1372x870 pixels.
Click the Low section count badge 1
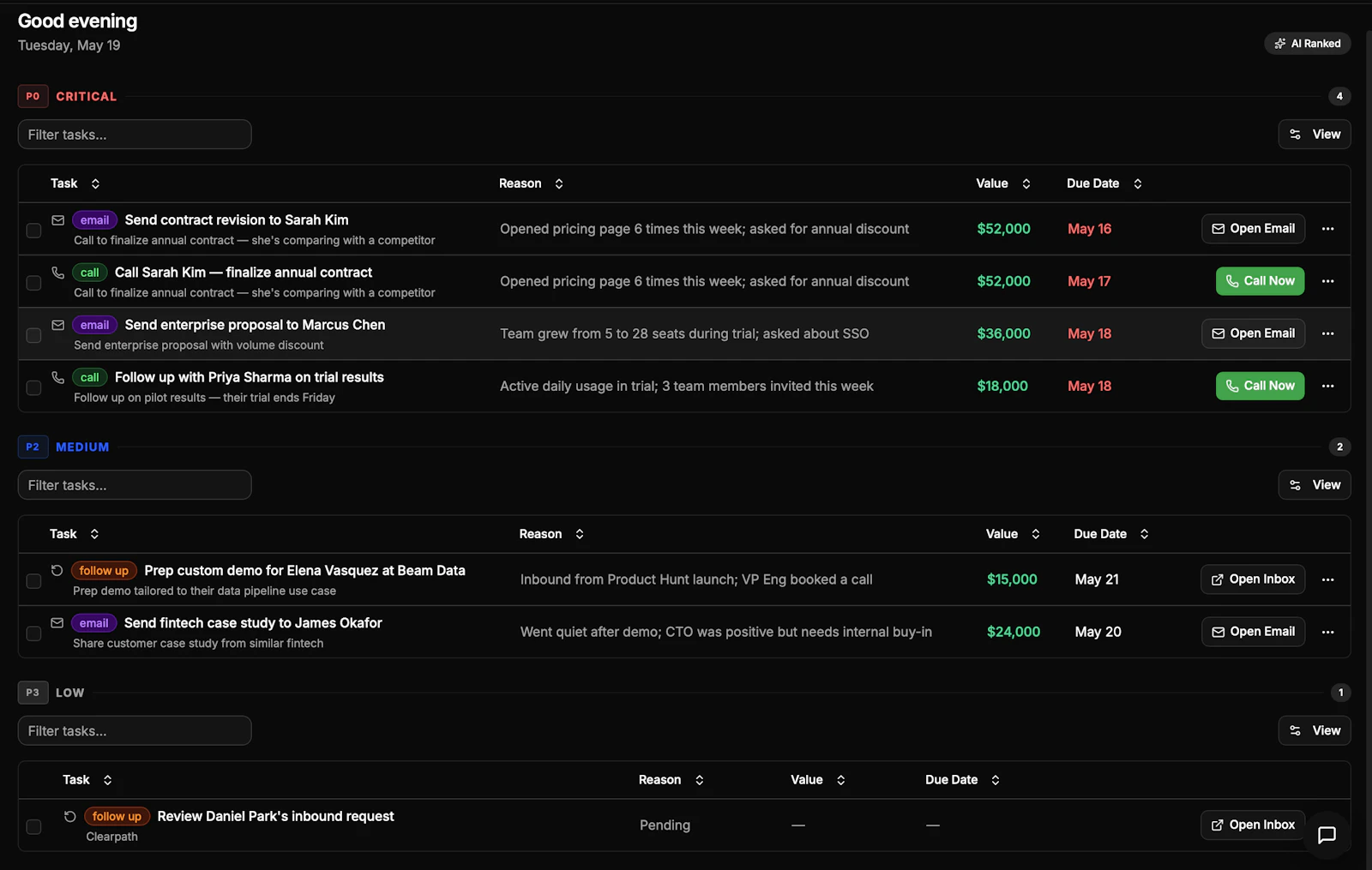(1340, 693)
